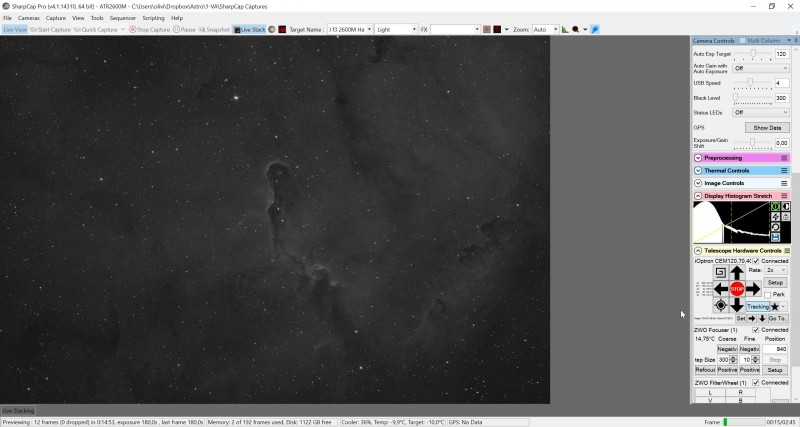Toggle ZWO Focuser Connected checkbox
The width and height of the screenshot is (800, 427).
tap(756, 330)
